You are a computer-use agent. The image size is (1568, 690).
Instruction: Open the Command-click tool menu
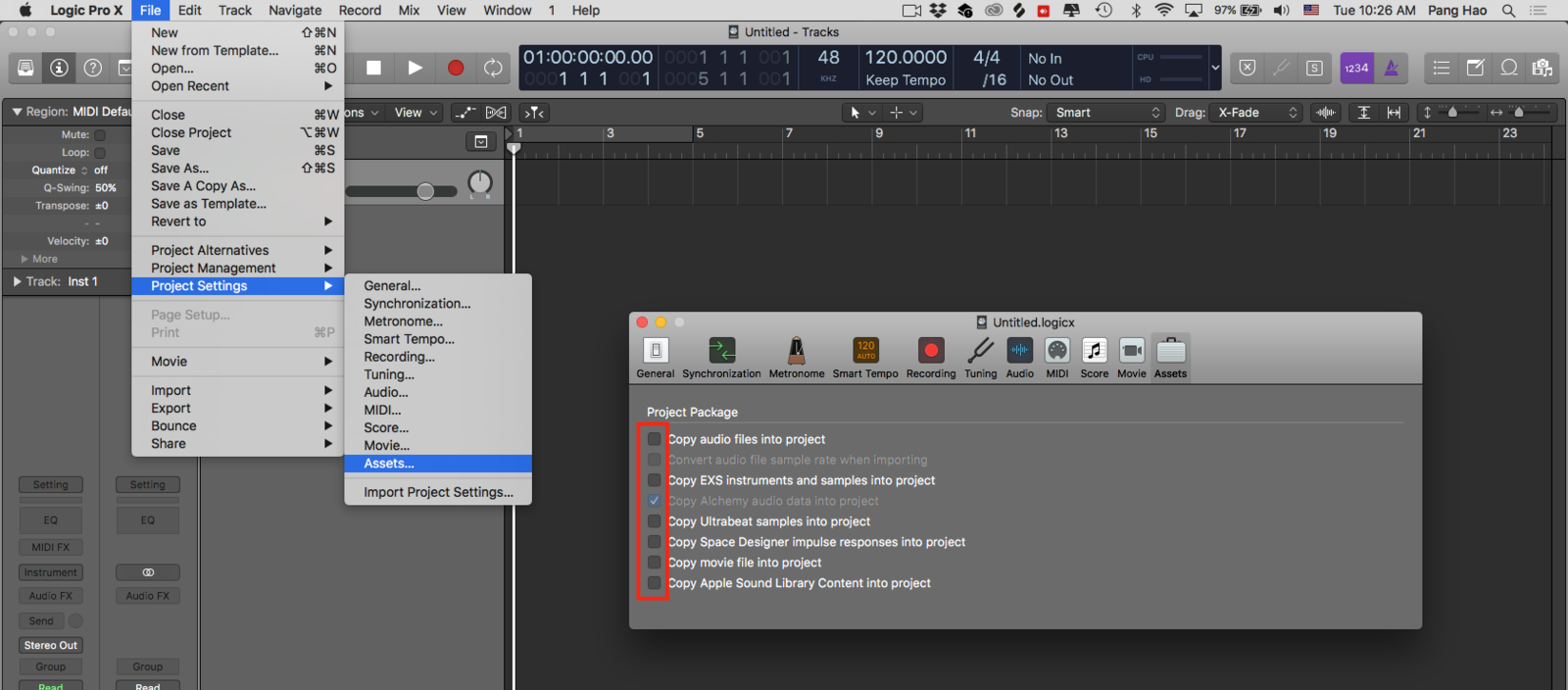click(x=904, y=113)
